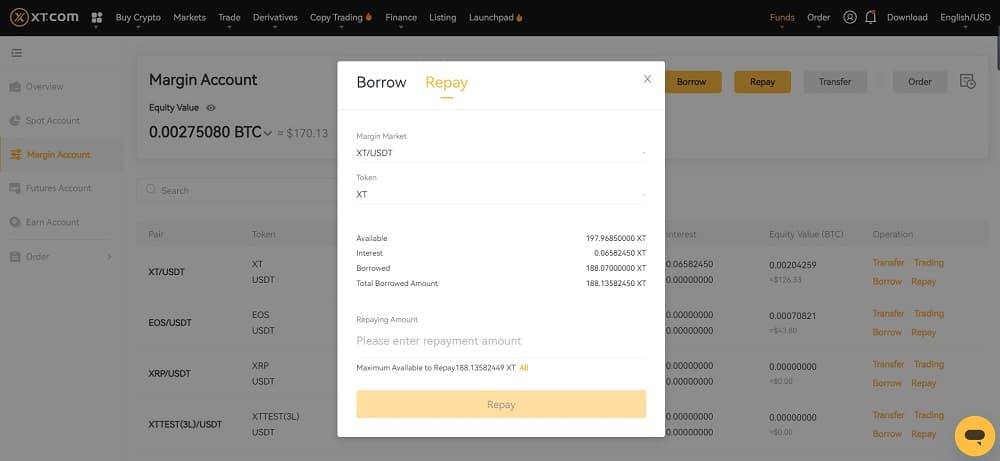Switch to the Borrow tab in the dialog
Screen dimensions: 1000x461
[x=381, y=82]
